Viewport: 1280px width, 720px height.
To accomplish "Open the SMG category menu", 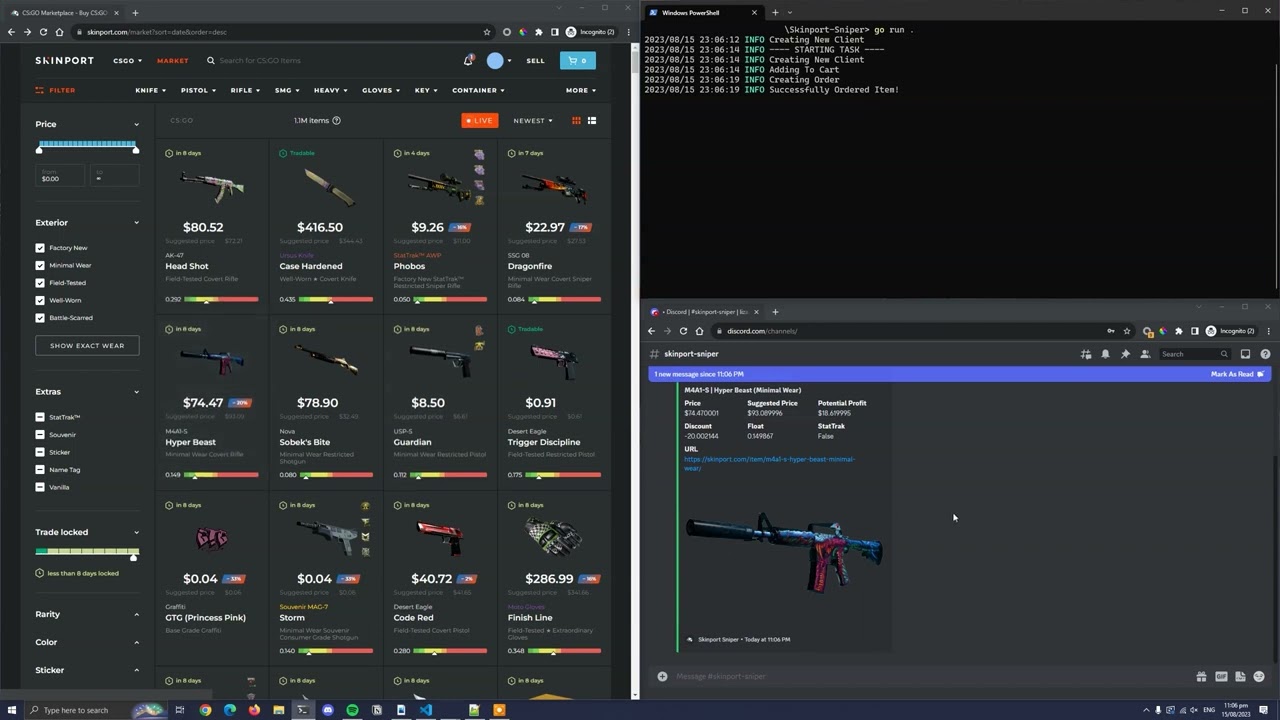I will click(287, 90).
